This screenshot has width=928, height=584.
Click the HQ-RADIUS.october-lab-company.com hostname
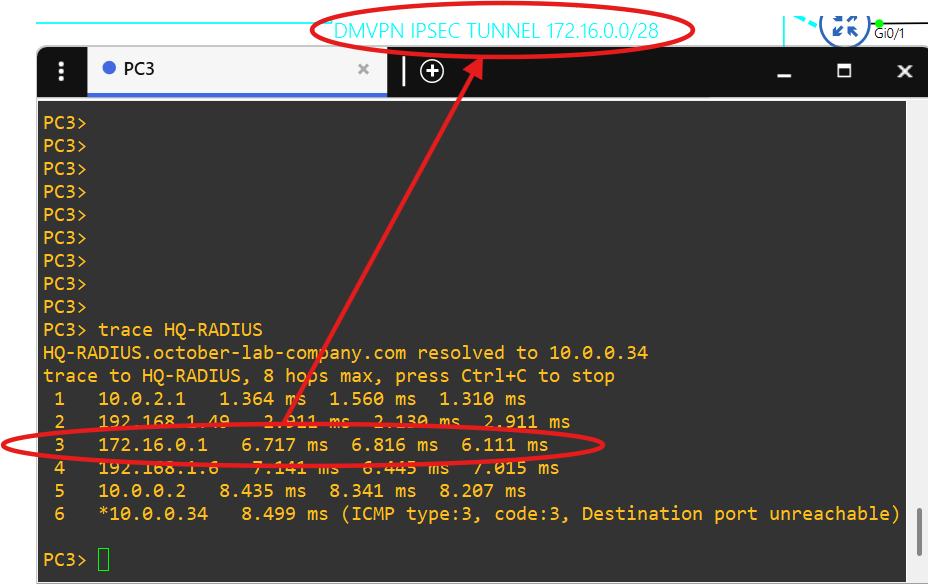pos(225,353)
